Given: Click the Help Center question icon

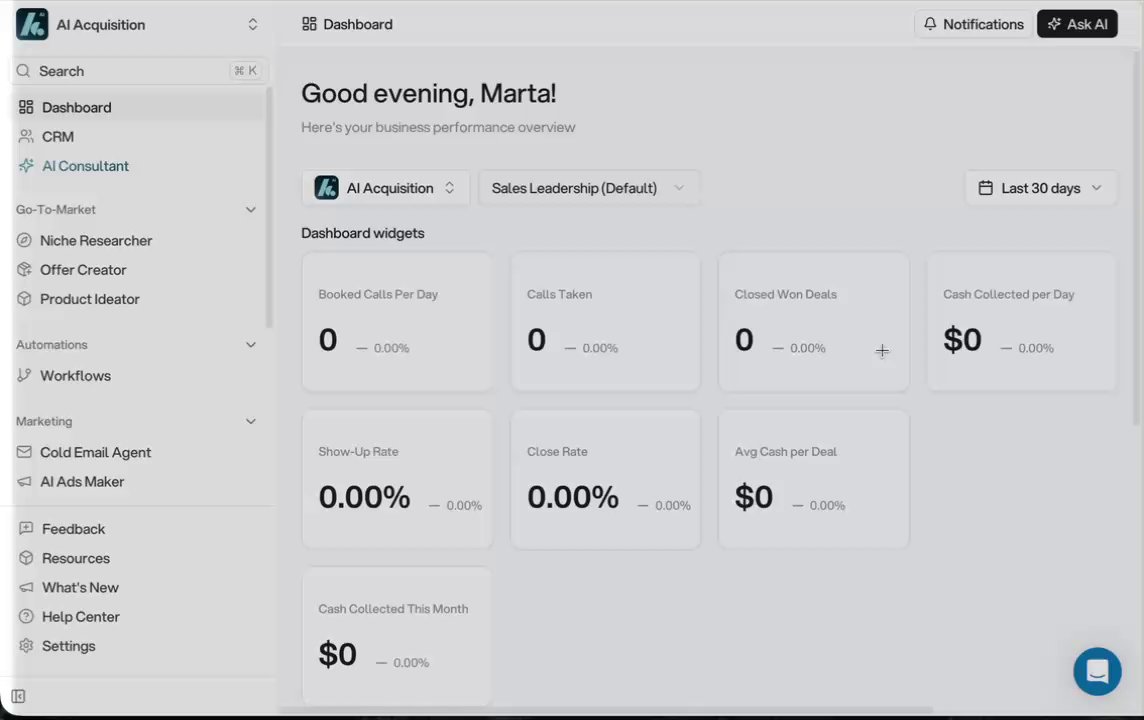Looking at the screenshot, I should pyautogui.click(x=26, y=616).
